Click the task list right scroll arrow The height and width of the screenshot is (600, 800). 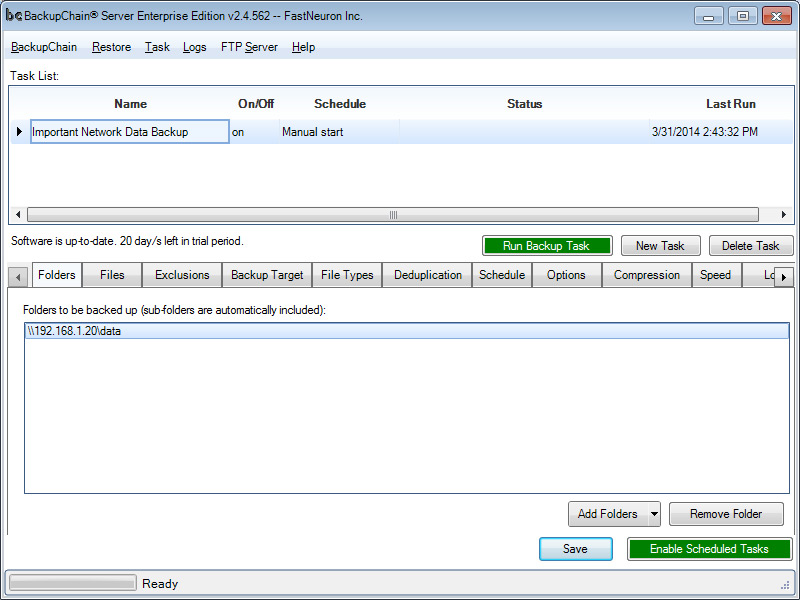(x=784, y=214)
